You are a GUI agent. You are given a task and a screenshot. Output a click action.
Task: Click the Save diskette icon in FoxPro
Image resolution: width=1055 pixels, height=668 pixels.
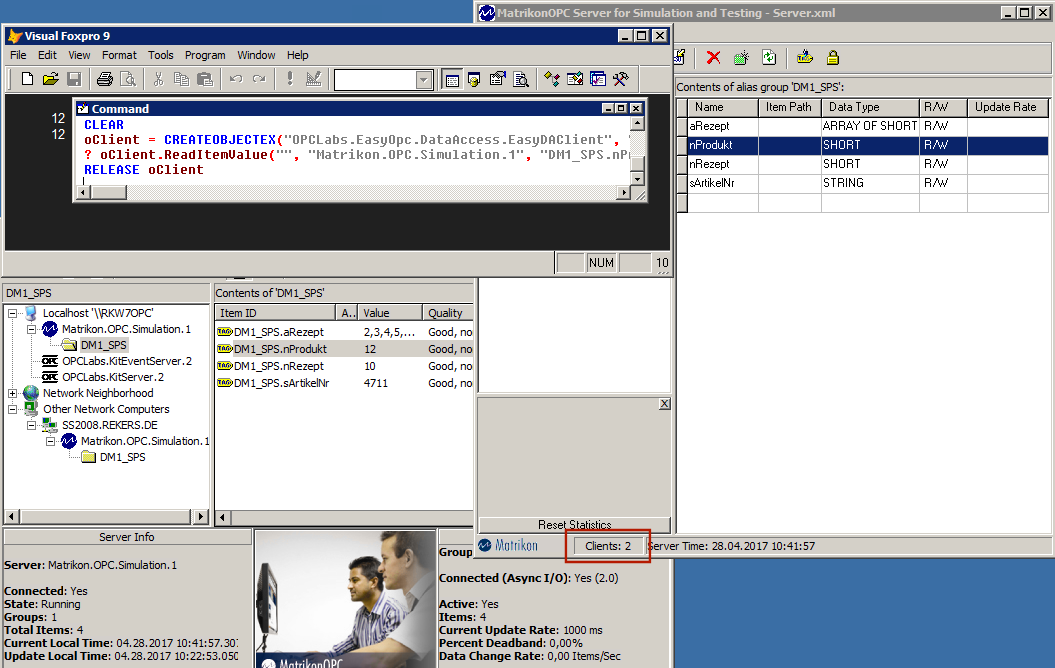(74, 79)
